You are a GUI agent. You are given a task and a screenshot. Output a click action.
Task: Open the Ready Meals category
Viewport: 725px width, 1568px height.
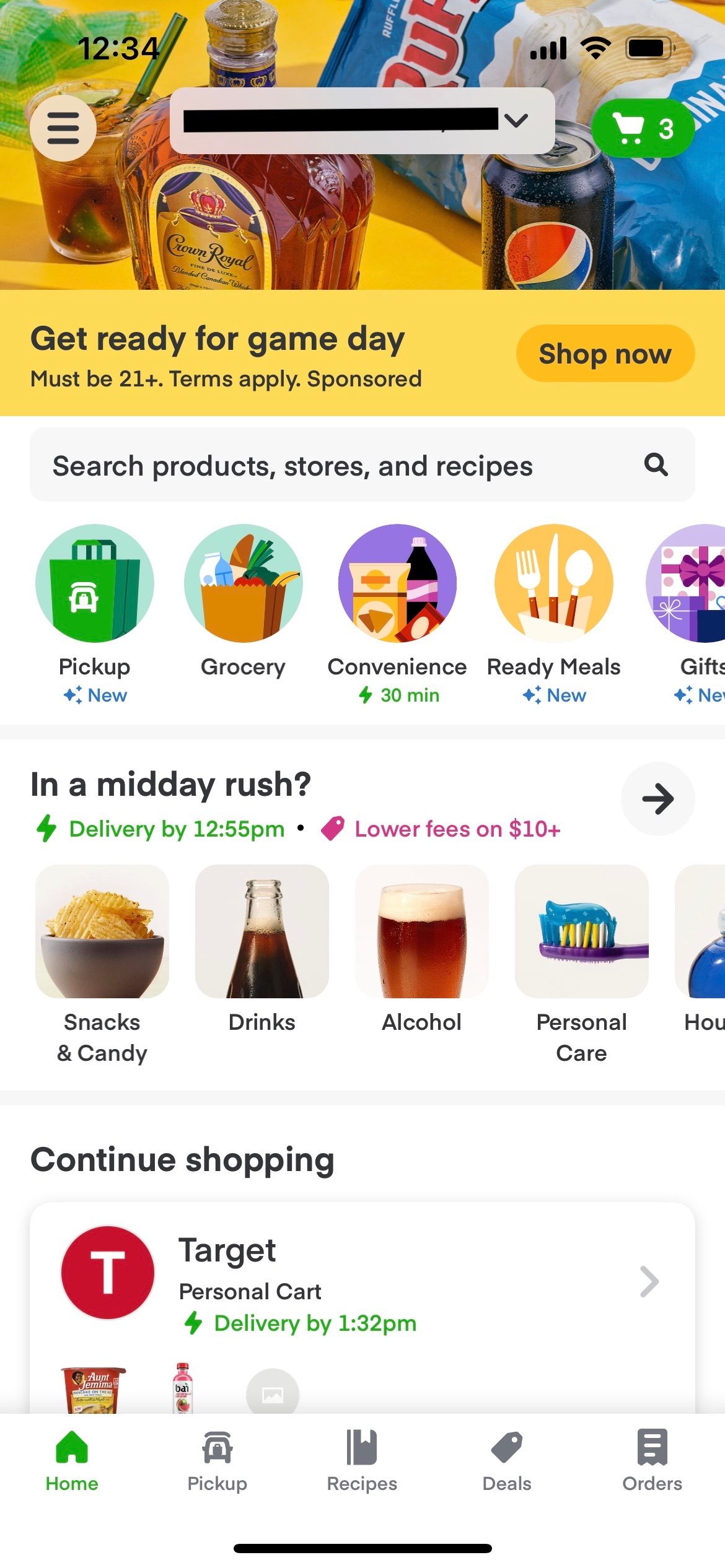[x=553, y=583]
